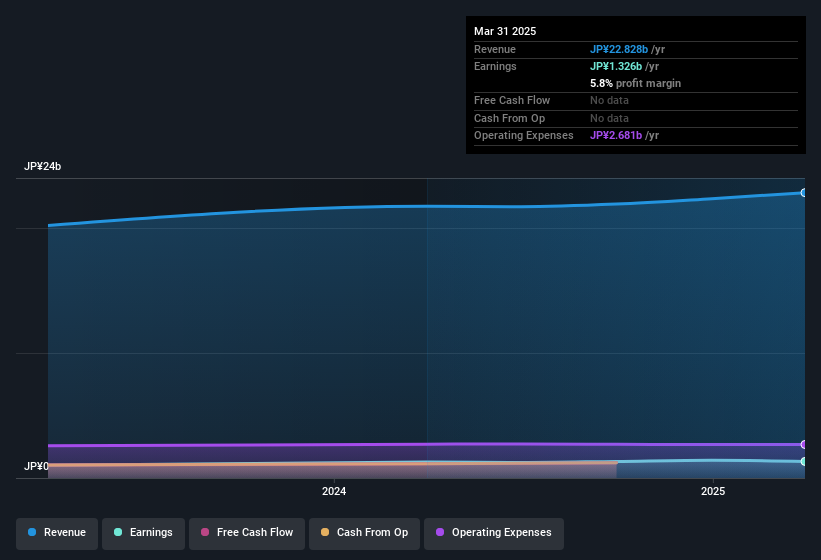
Task: Toggle the Free Cash Flow legend button
Action: (x=247, y=533)
